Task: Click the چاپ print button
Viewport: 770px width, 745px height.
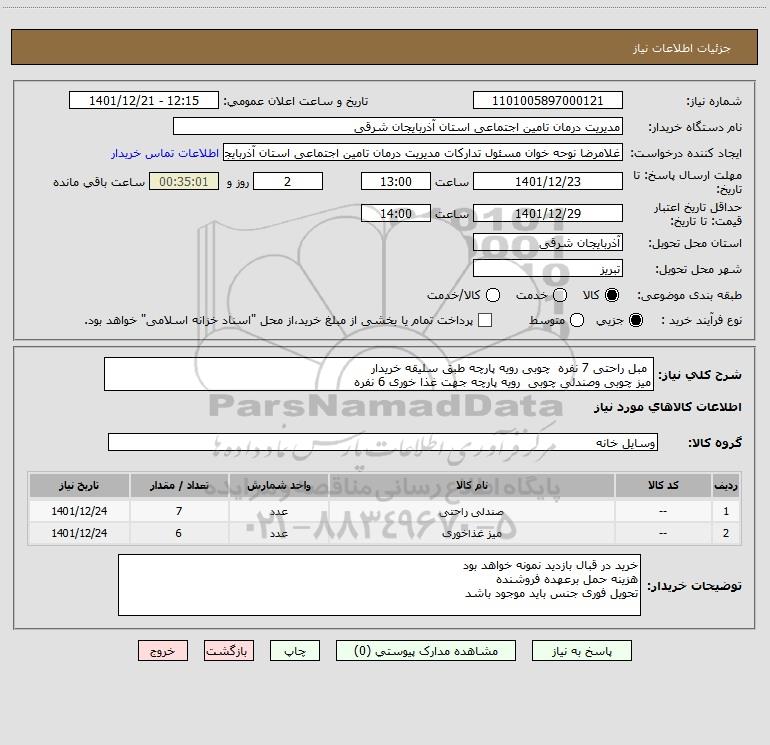Action: [295, 651]
